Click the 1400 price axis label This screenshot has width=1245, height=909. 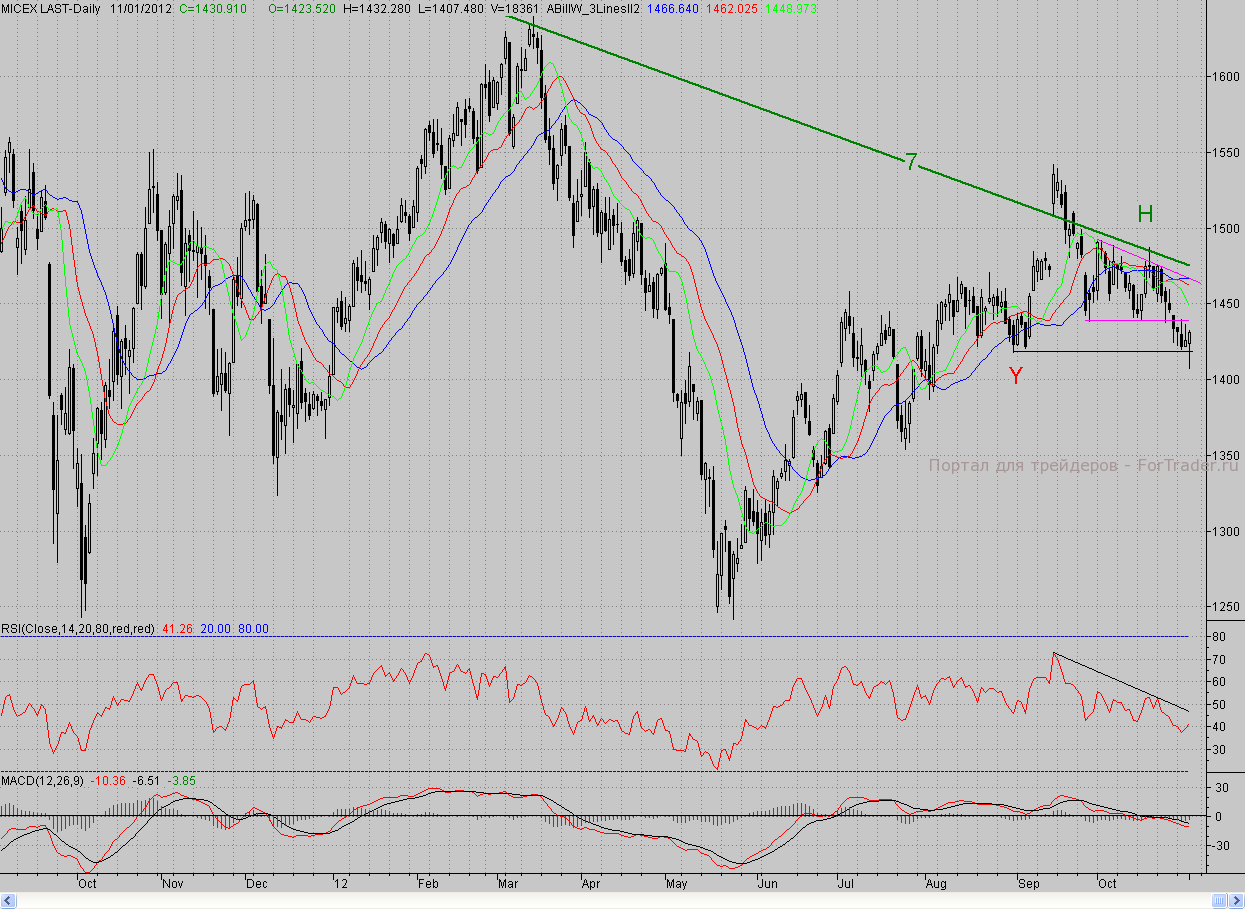tap(1225, 380)
